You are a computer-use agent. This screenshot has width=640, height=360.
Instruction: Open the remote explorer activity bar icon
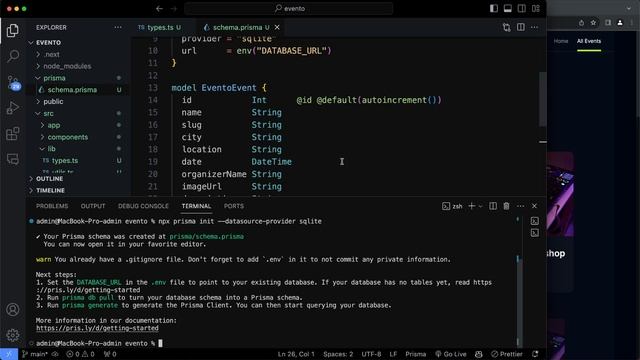point(13,159)
